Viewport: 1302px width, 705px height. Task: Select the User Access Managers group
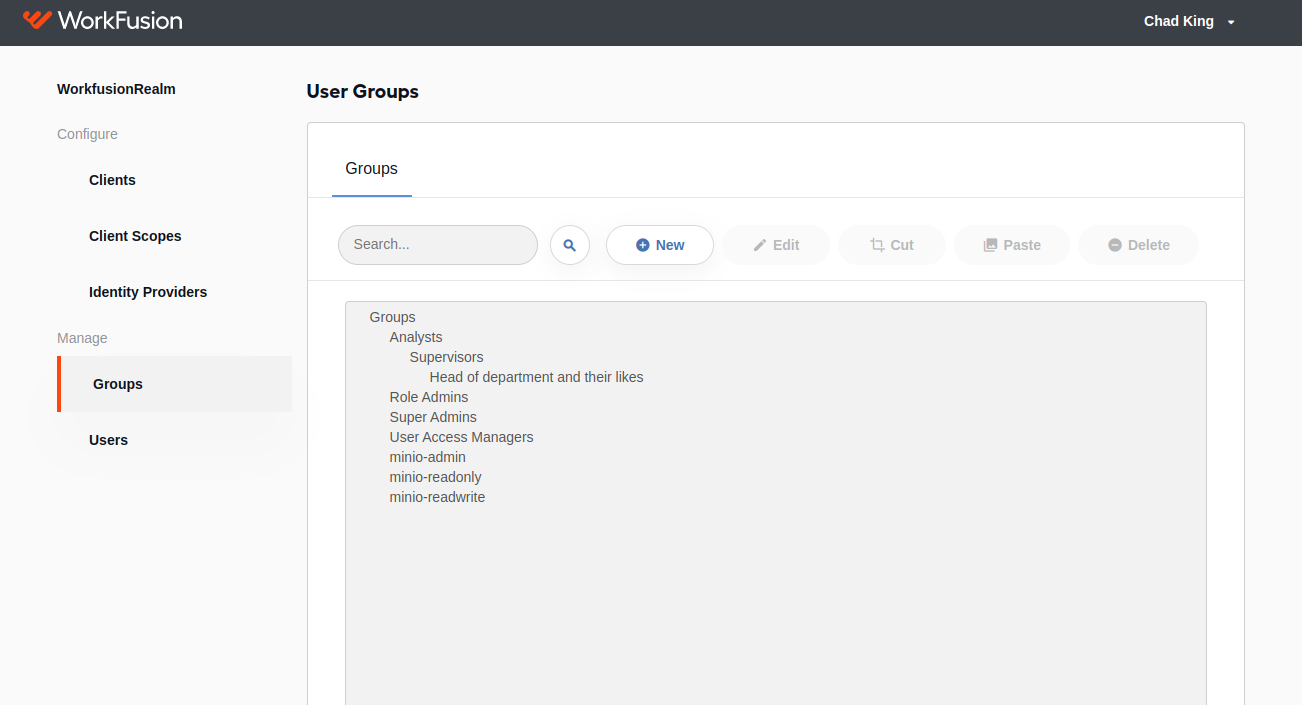coord(461,437)
